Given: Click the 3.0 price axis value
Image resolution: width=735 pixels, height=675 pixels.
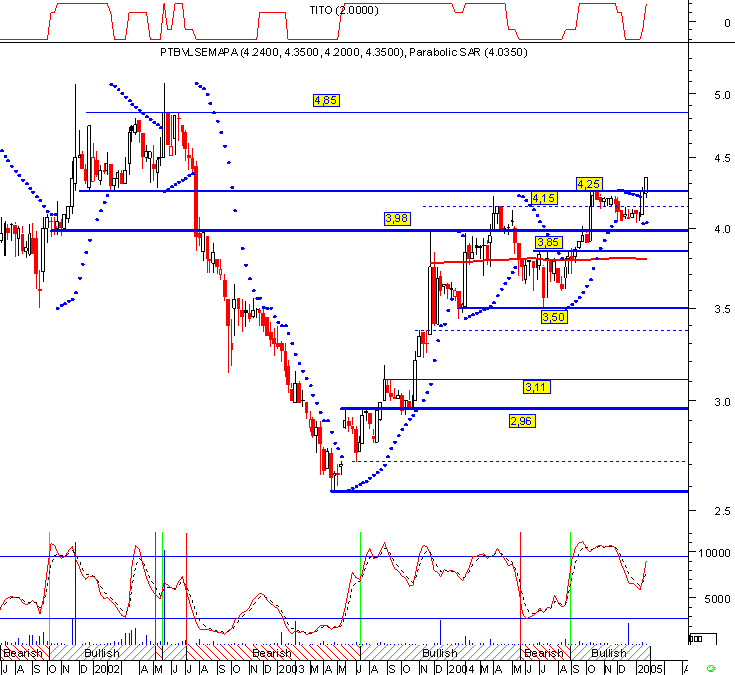Looking at the screenshot, I should pos(722,402).
